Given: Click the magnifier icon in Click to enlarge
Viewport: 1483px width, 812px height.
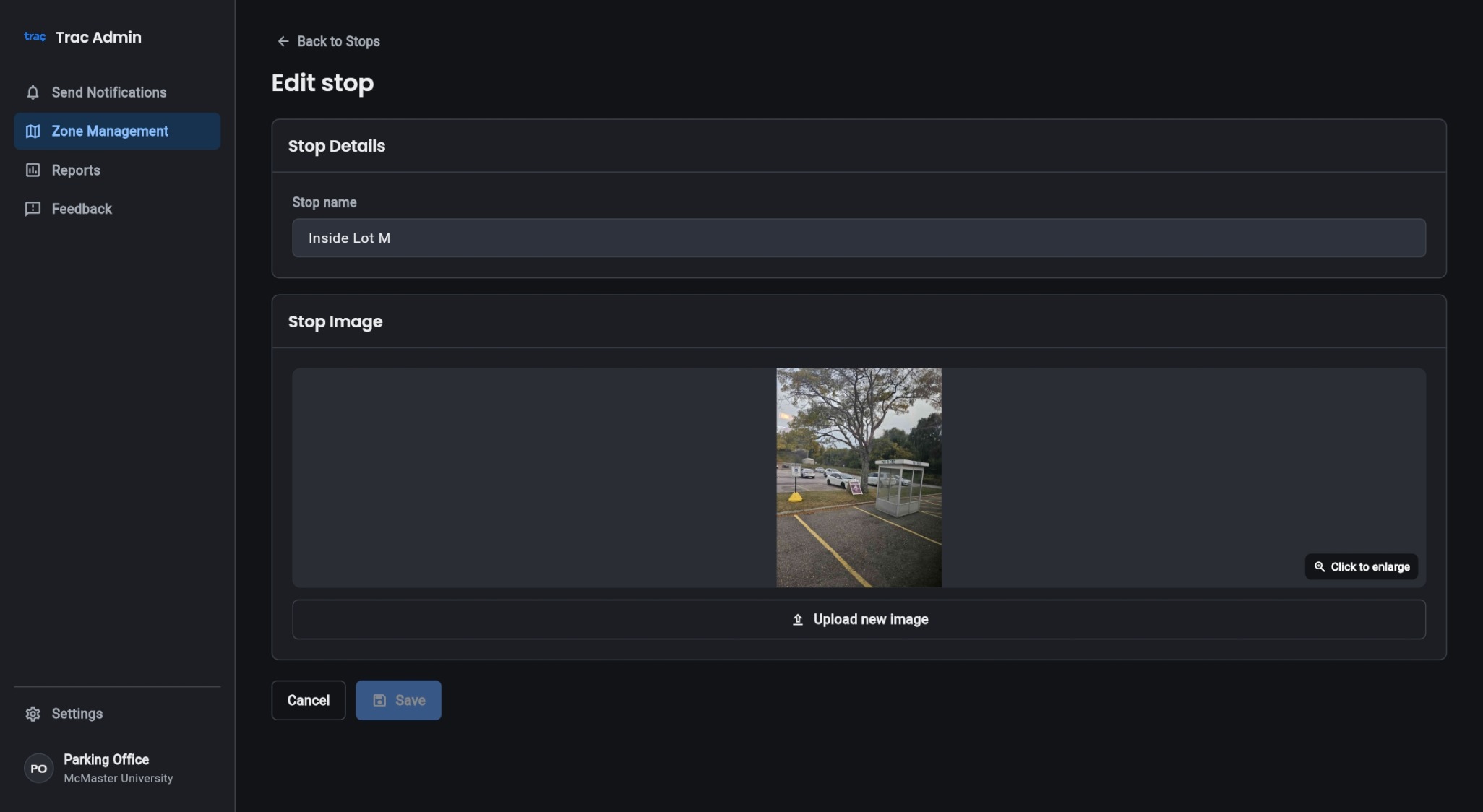Looking at the screenshot, I should (1320, 567).
